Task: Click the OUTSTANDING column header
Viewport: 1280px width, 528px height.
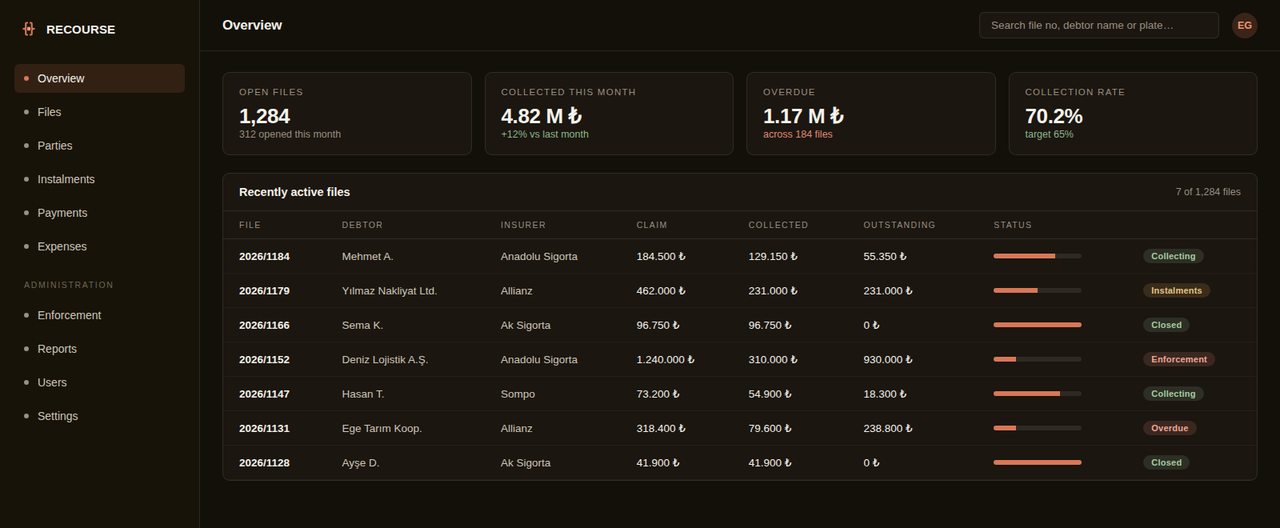Action: click(x=899, y=225)
